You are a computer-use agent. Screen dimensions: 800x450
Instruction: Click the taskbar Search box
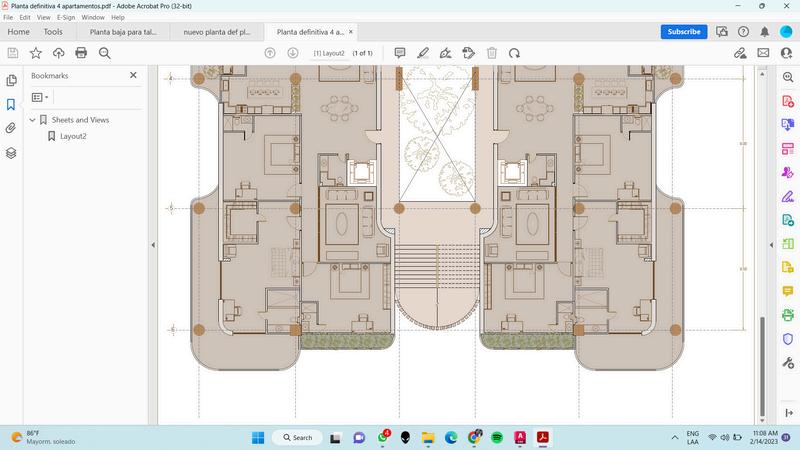click(x=297, y=438)
